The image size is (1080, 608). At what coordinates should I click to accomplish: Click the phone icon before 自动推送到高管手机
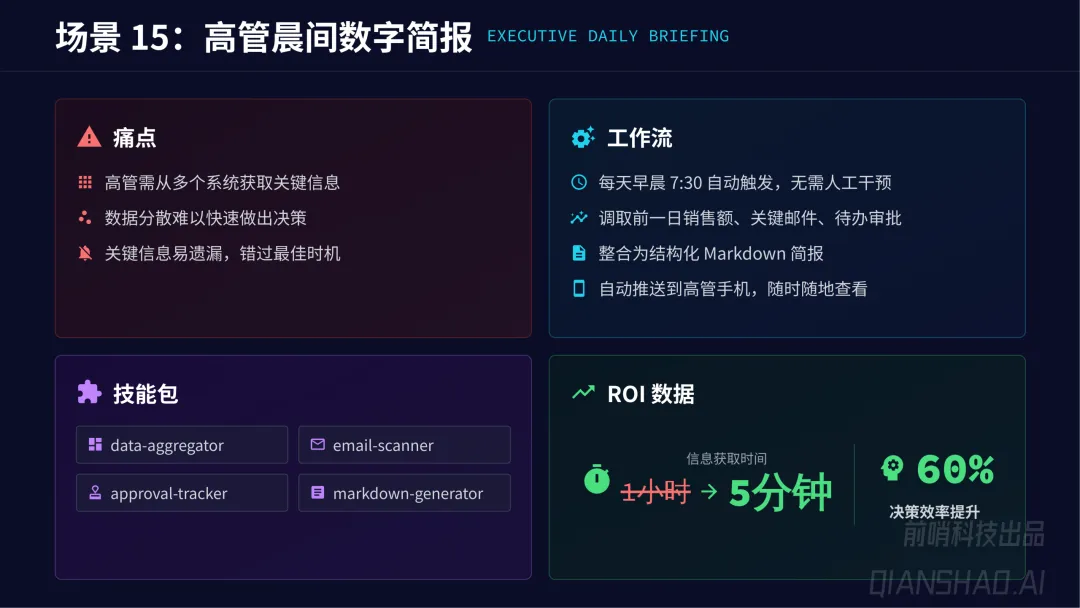(x=579, y=288)
